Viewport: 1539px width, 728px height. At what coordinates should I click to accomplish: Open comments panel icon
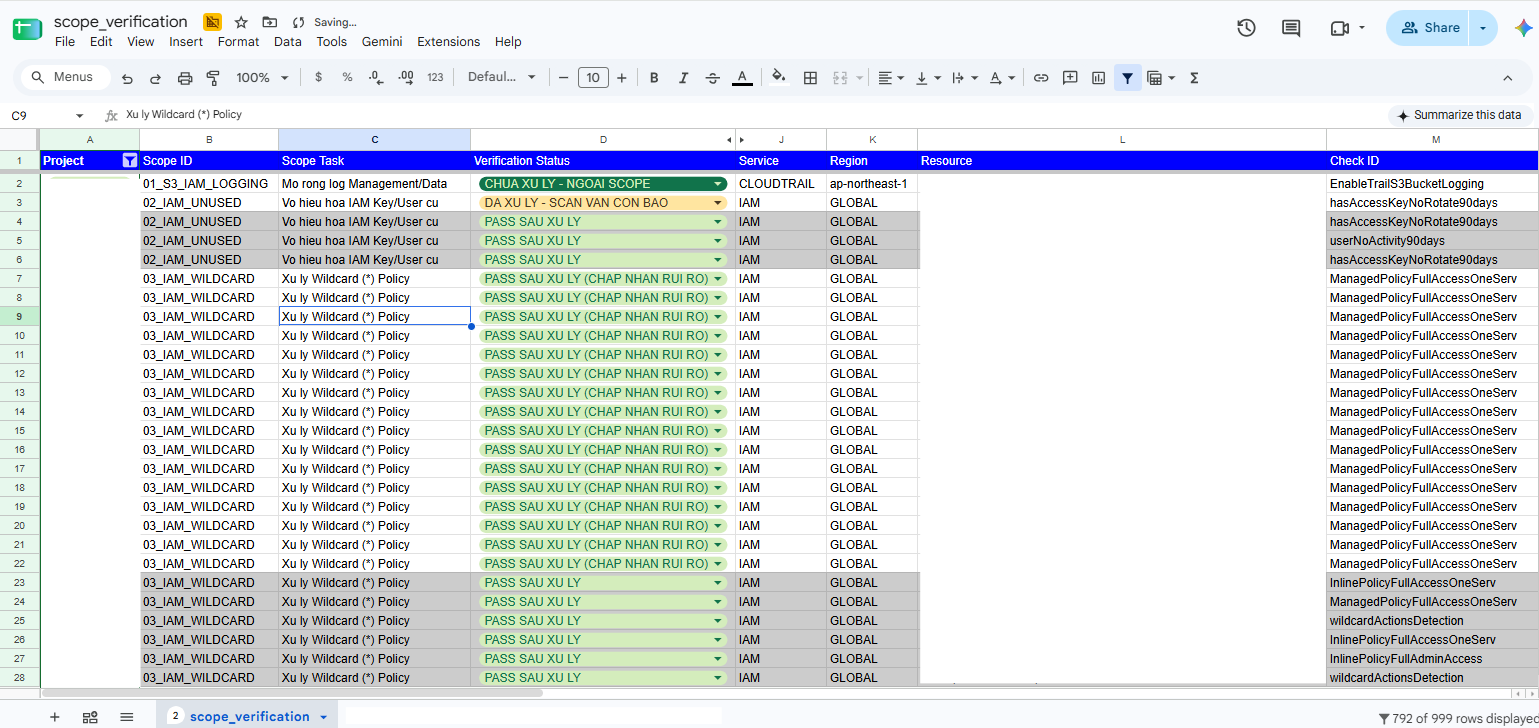coord(1291,28)
